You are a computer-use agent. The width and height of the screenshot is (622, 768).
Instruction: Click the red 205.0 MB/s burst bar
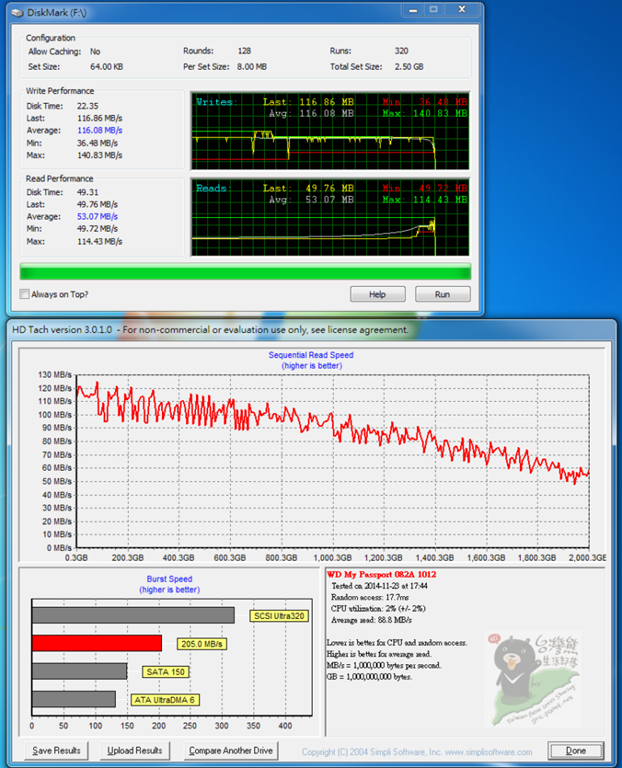click(96, 643)
